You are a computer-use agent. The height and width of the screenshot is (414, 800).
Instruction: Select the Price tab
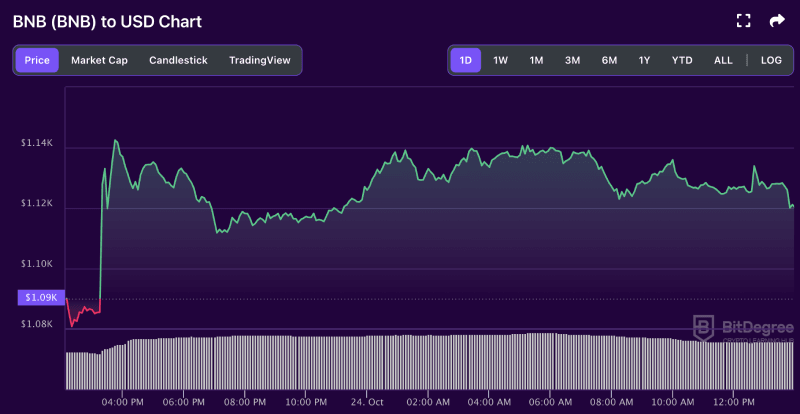(37, 60)
